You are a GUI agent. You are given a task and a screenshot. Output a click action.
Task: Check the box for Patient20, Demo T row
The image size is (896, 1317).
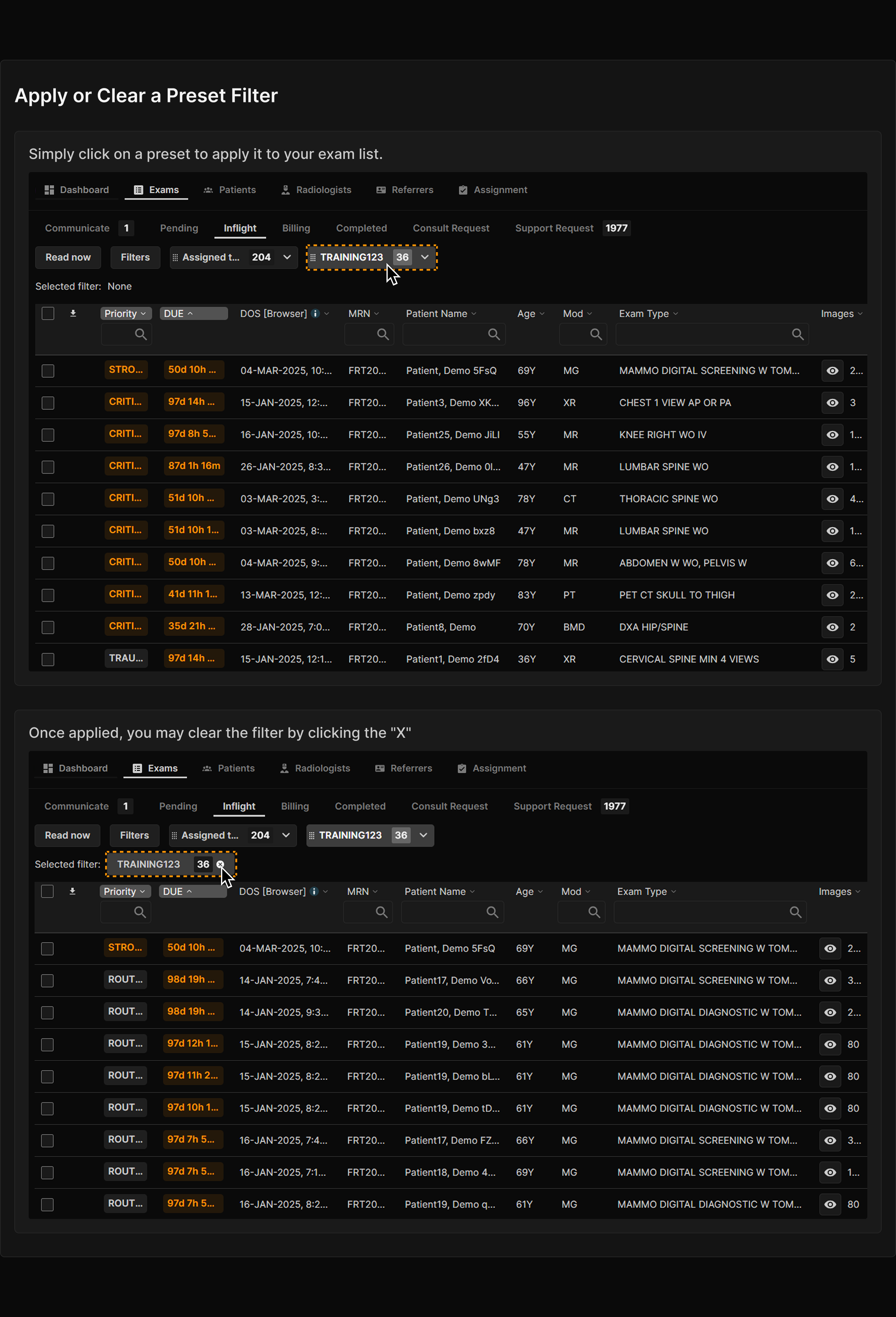pos(47,1013)
